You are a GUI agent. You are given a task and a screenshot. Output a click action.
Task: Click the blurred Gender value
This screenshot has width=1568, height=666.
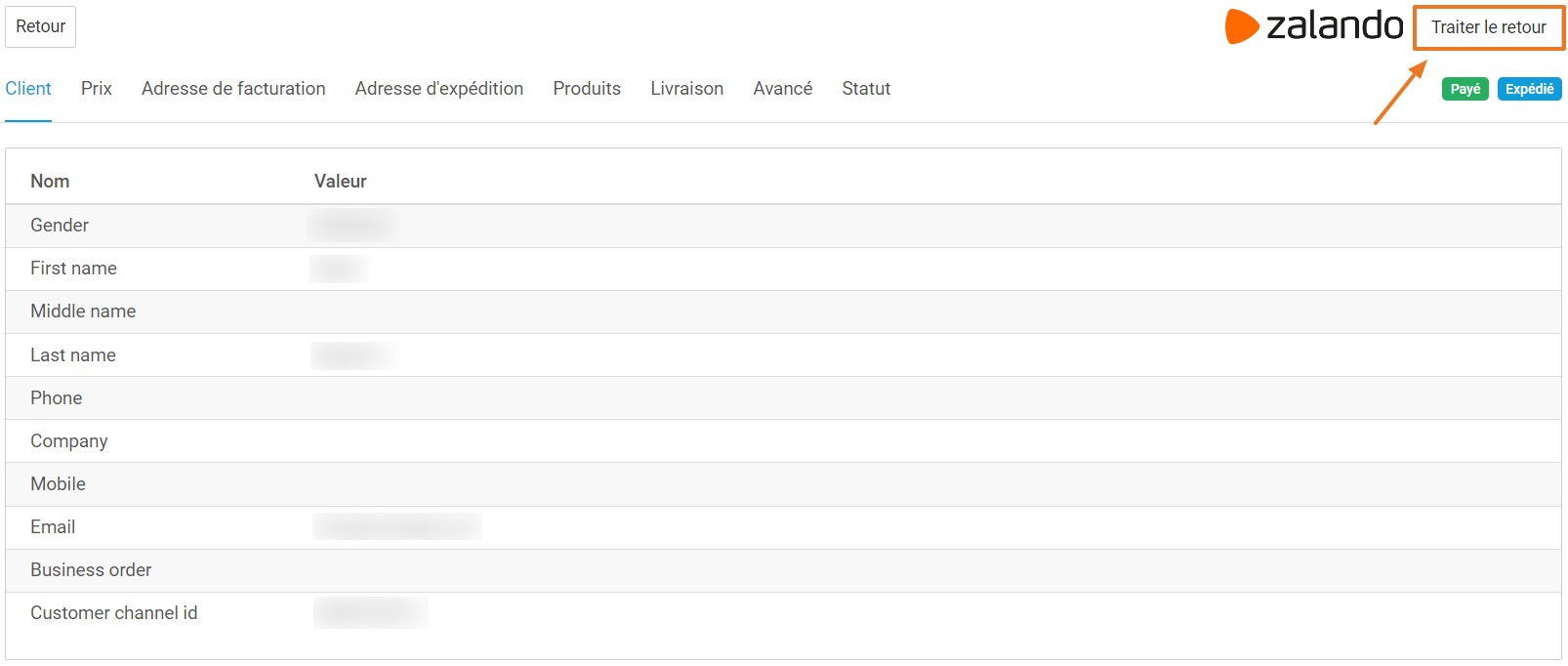point(353,226)
